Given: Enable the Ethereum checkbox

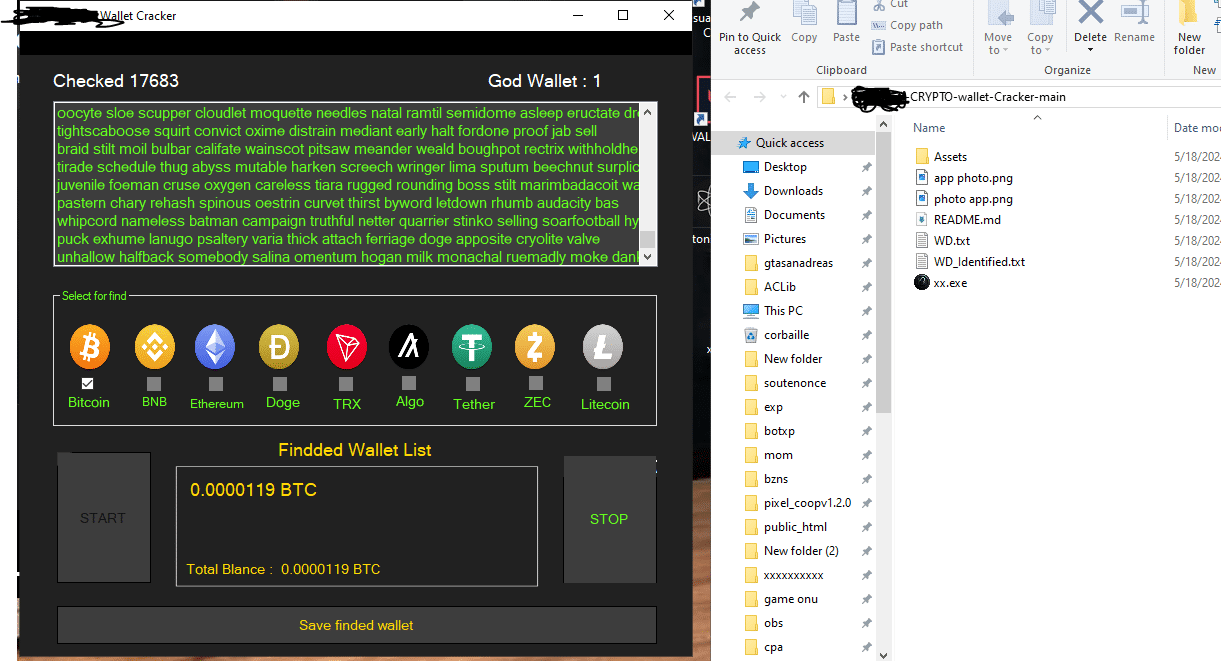Looking at the screenshot, I should [x=216, y=384].
